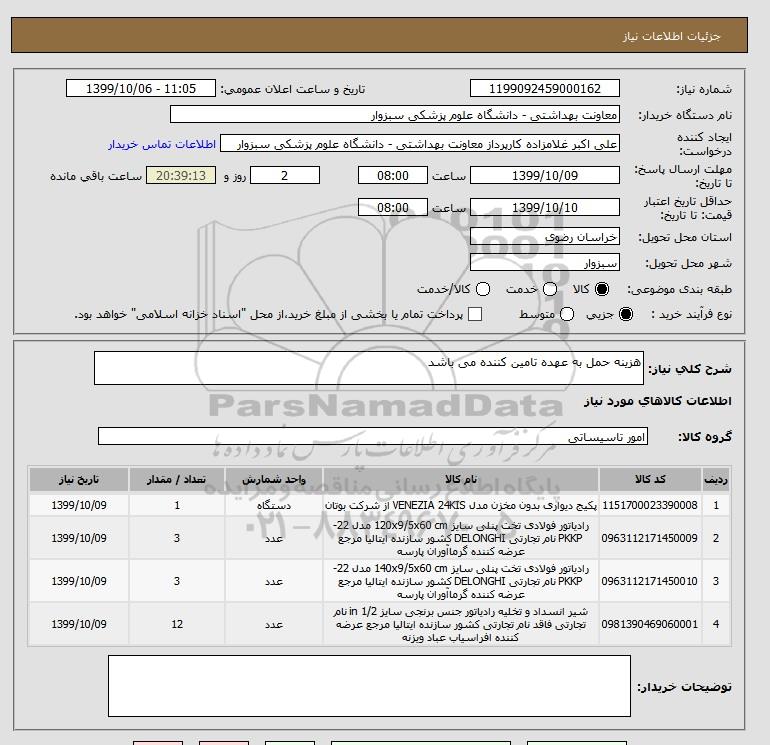Click the واحد شمارش column header
Image resolution: width=770 pixels, height=745 pixels.
click(x=274, y=479)
